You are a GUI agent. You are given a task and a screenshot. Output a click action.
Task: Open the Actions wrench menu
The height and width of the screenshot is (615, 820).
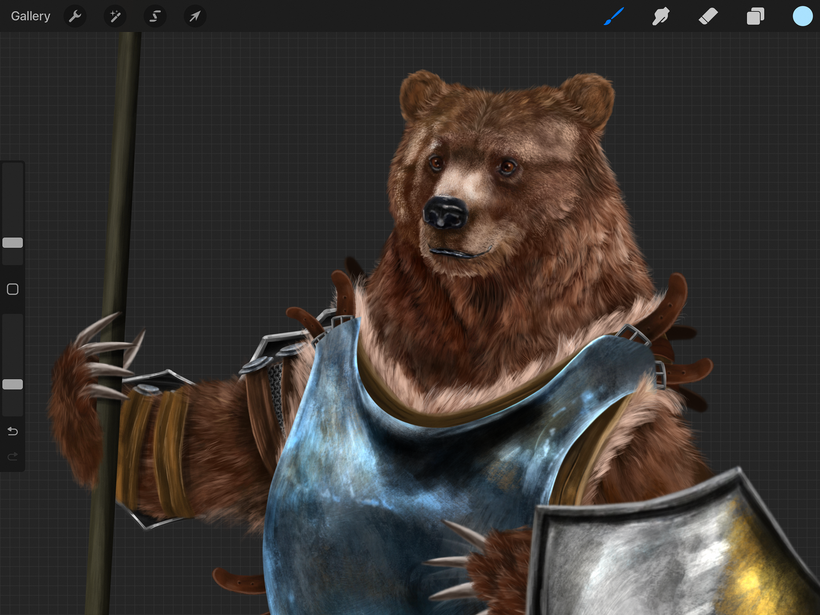coord(75,16)
